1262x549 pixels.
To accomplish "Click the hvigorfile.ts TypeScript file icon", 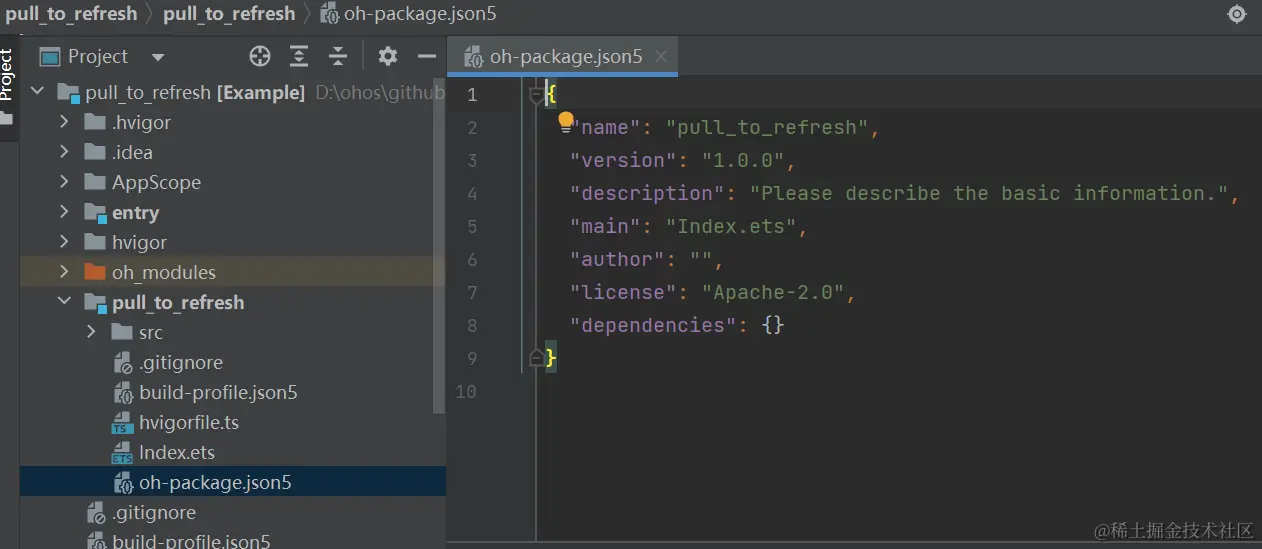I will click(x=122, y=423).
